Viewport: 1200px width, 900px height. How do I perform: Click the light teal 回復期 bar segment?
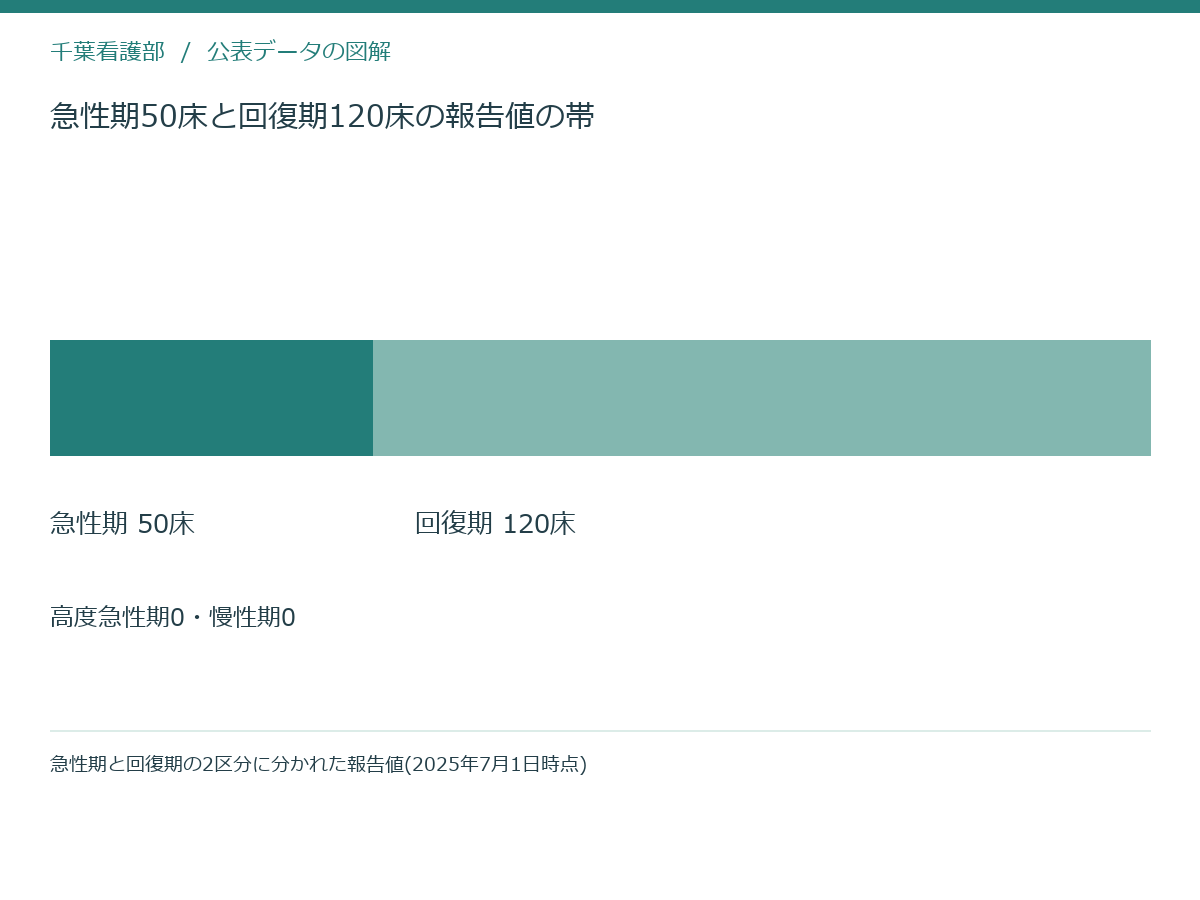click(x=762, y=398)
